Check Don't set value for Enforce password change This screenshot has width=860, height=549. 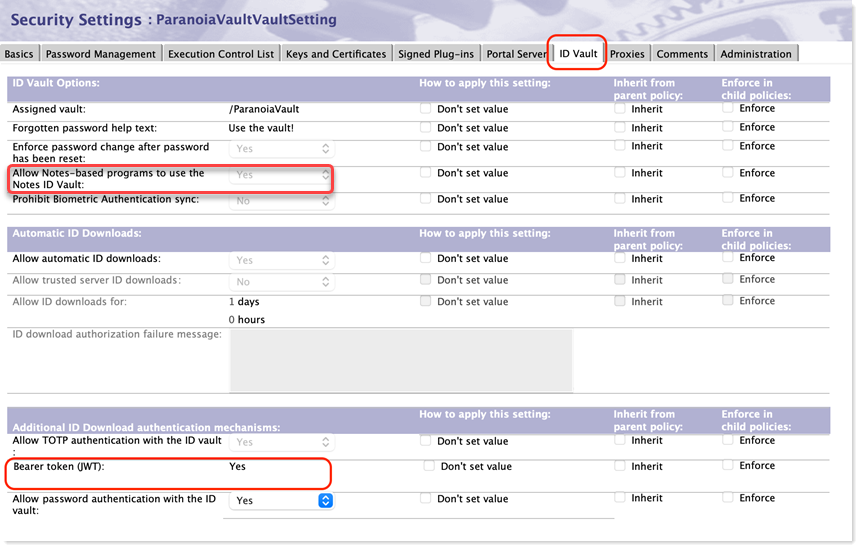point(425,146)
